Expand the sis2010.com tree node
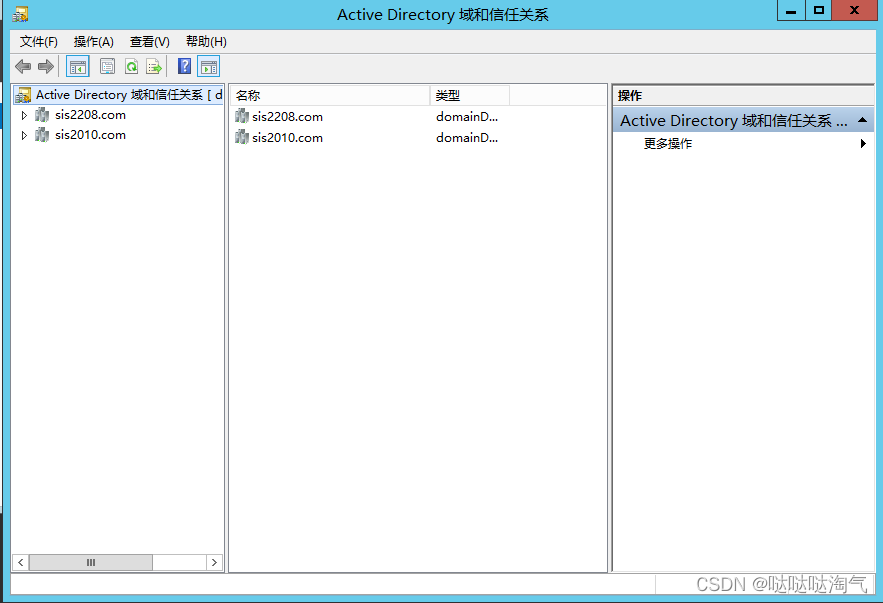The height and width of the screenshot is (603, 883). pyautogui.click(x=24, y=136)
